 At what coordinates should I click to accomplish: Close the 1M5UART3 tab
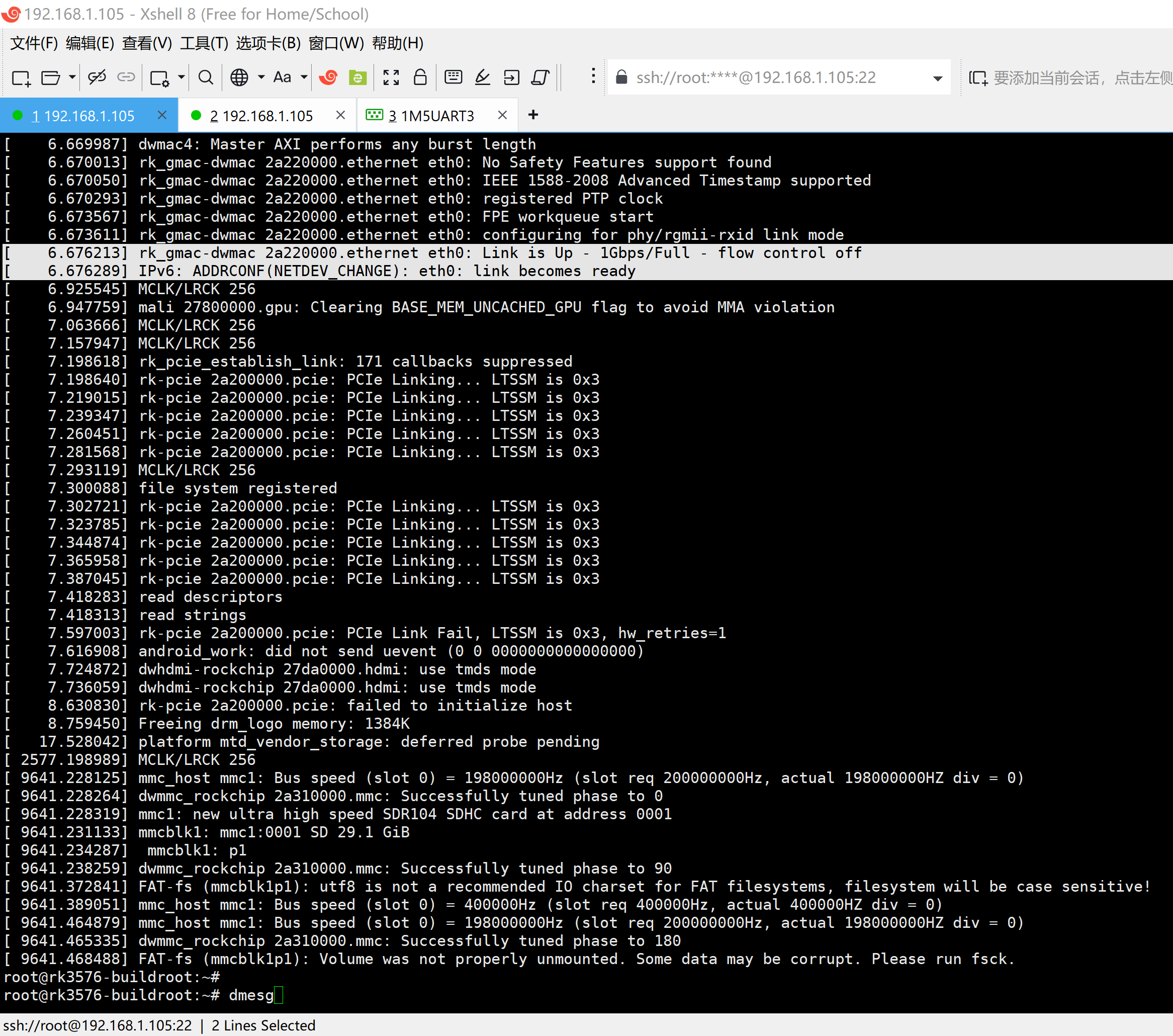point(502,115)
